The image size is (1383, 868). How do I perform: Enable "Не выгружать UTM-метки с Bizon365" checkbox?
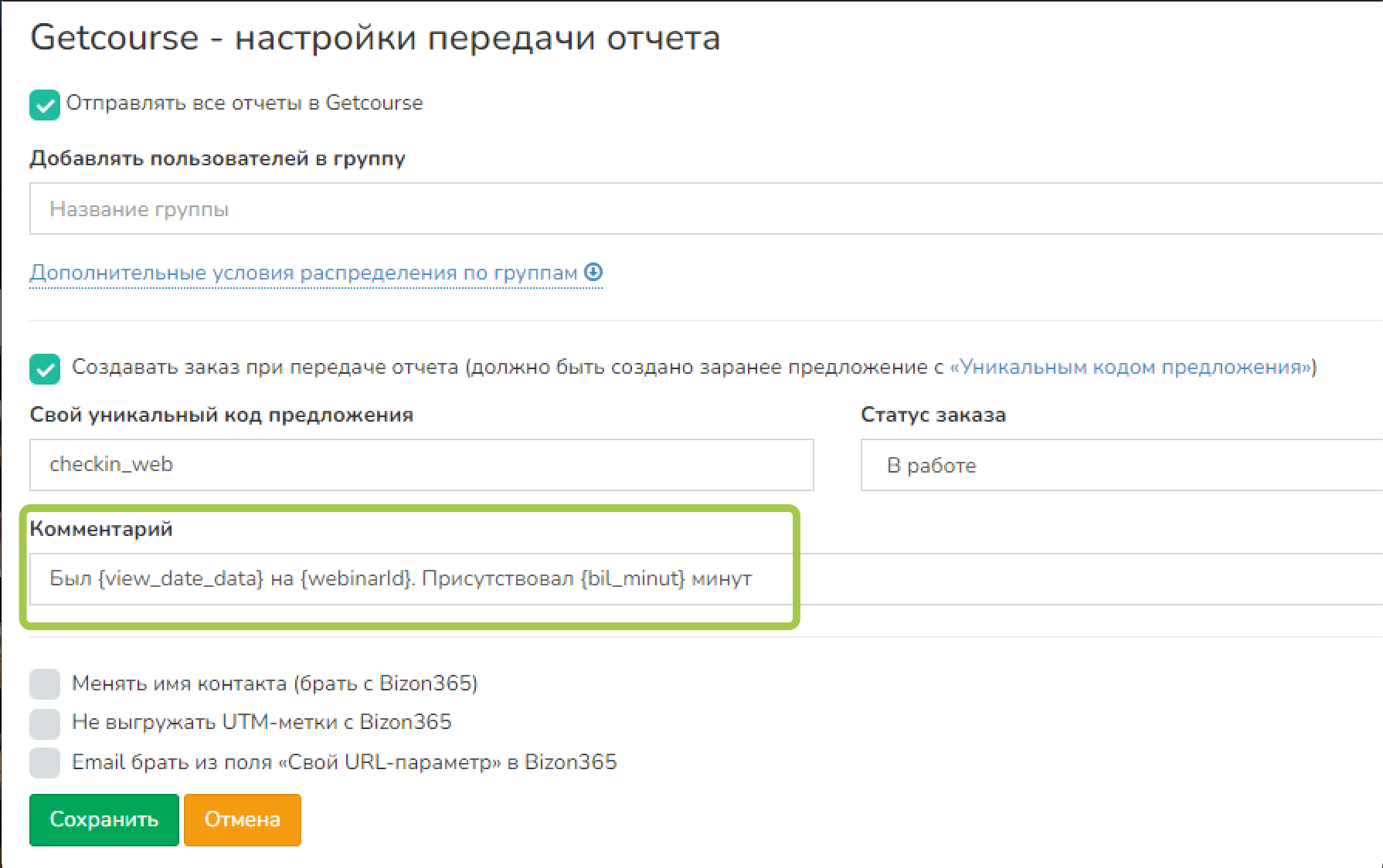click(45, 724)
